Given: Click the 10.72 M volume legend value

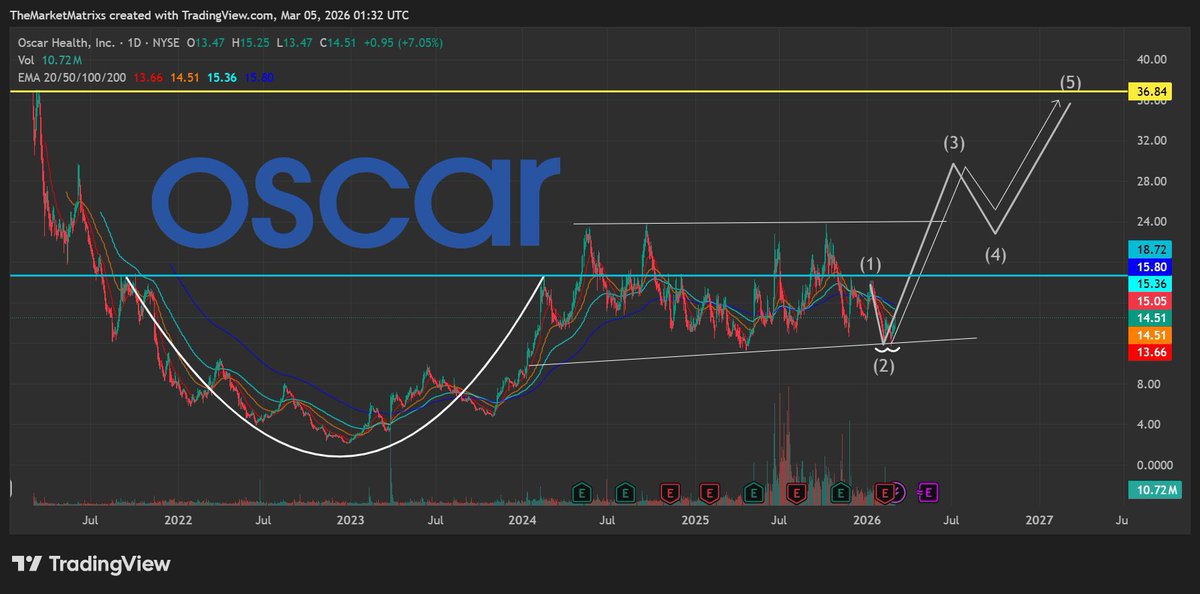Looking at the screenshot, I should (60, 60).
